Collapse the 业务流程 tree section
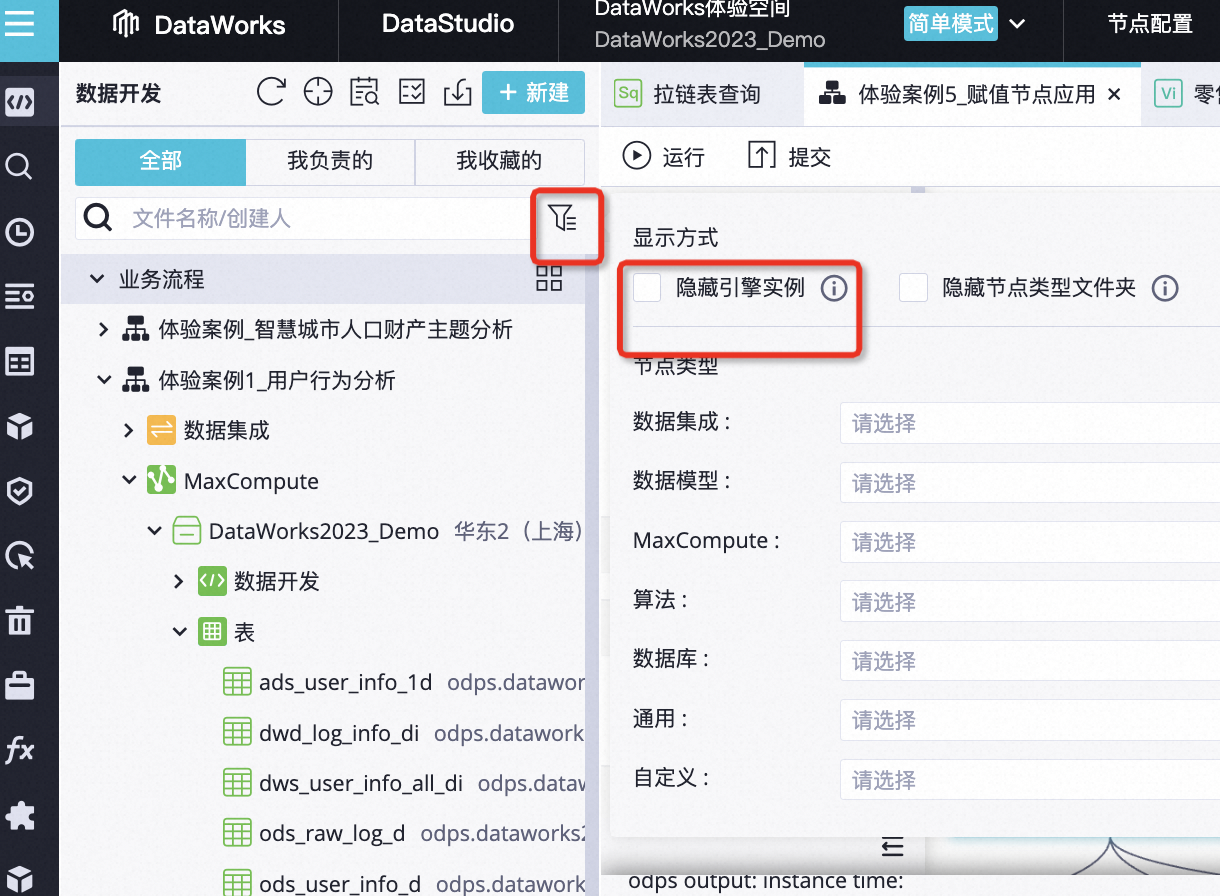 [x=97, y=279]
